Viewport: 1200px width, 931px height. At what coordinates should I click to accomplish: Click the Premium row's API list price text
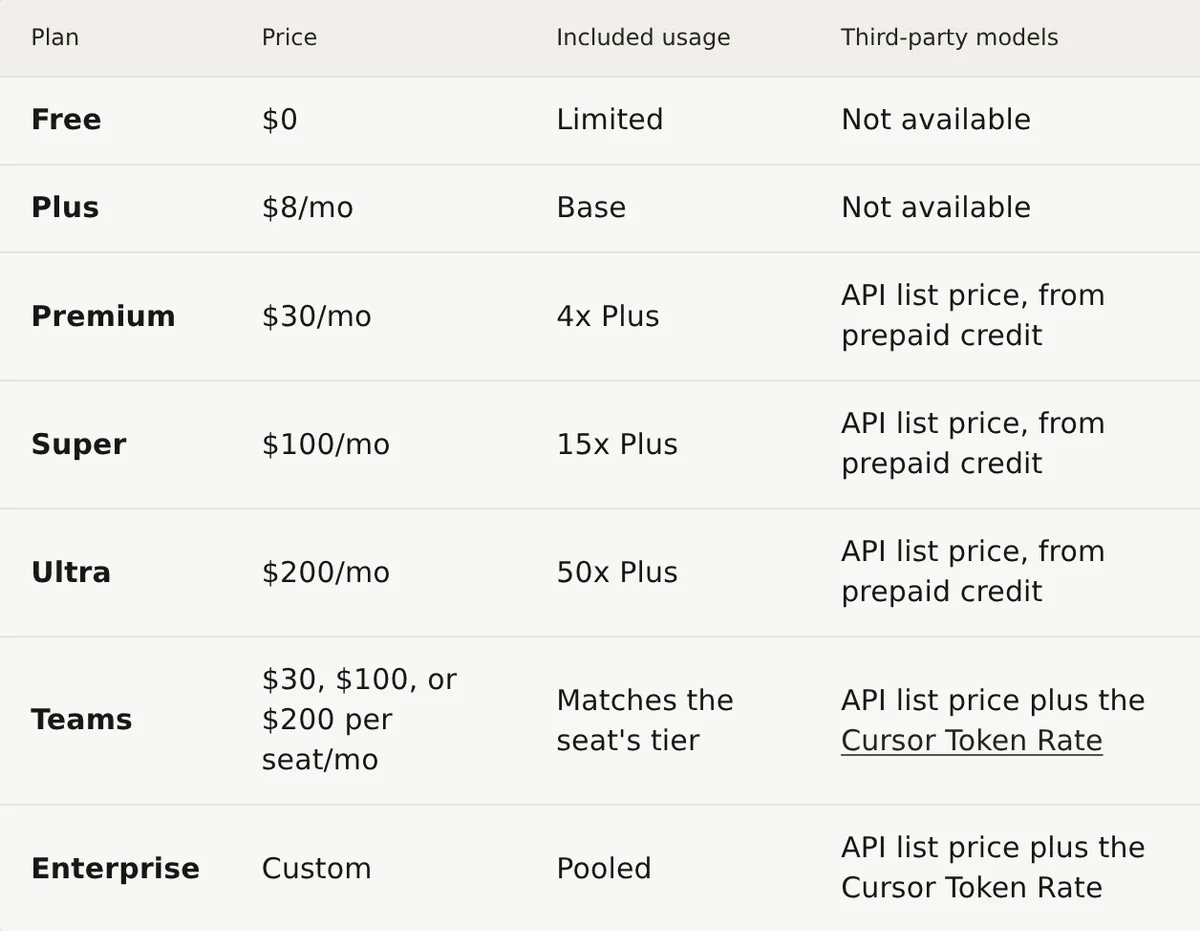(972, 315)
